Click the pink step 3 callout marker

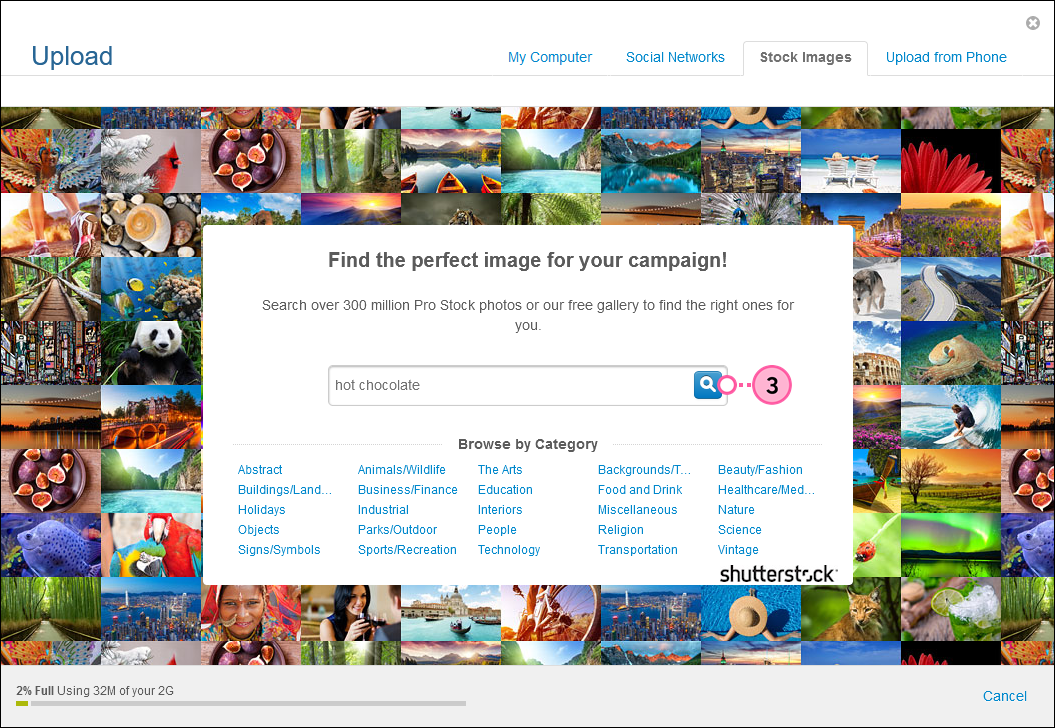click(771, 385)
